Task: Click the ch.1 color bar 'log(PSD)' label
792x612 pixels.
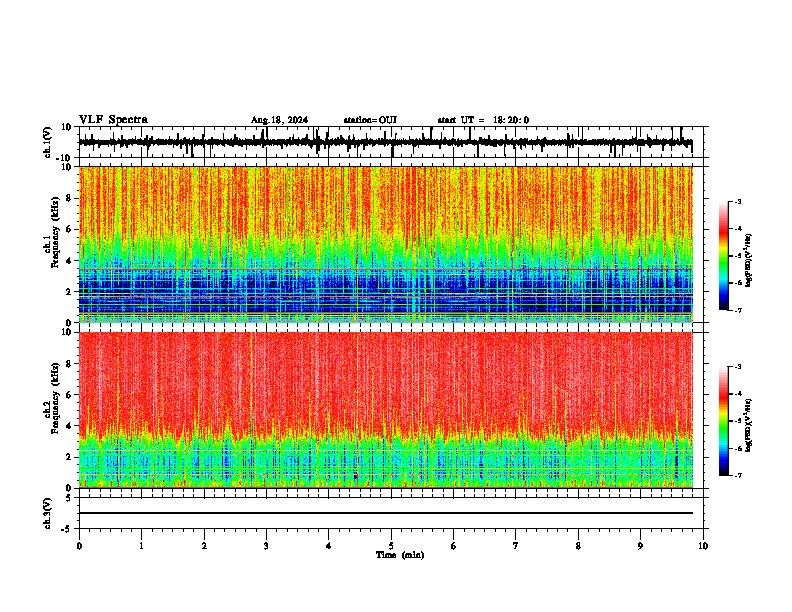Action: click(748, 261)
